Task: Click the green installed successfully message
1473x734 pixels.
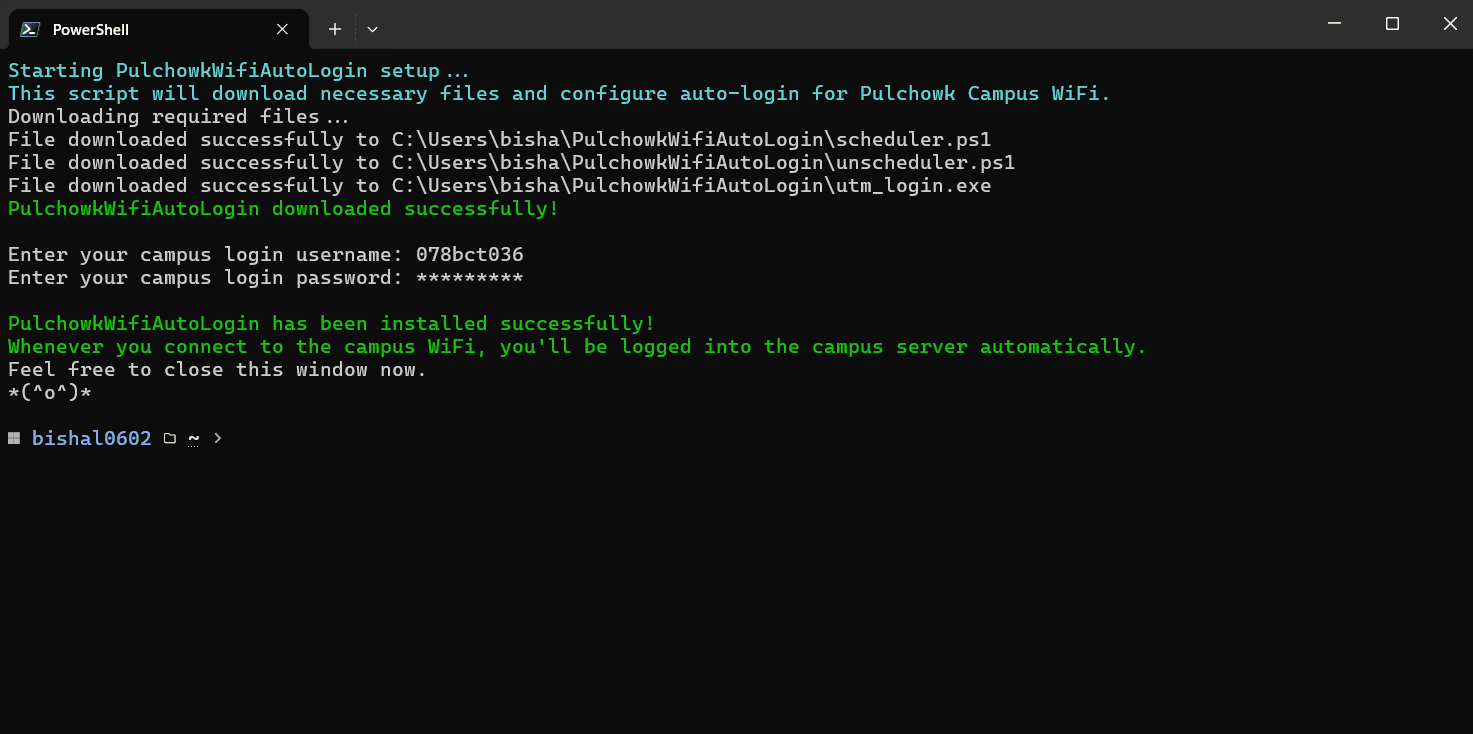Action: tap(330, 323)
